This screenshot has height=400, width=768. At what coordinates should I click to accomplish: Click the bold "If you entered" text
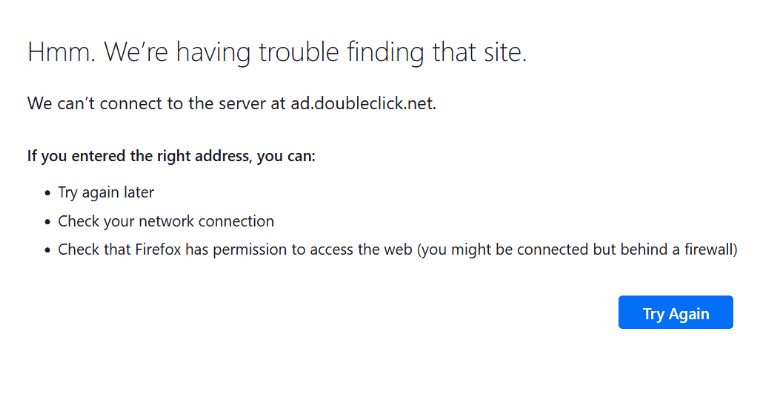[72, 157]
